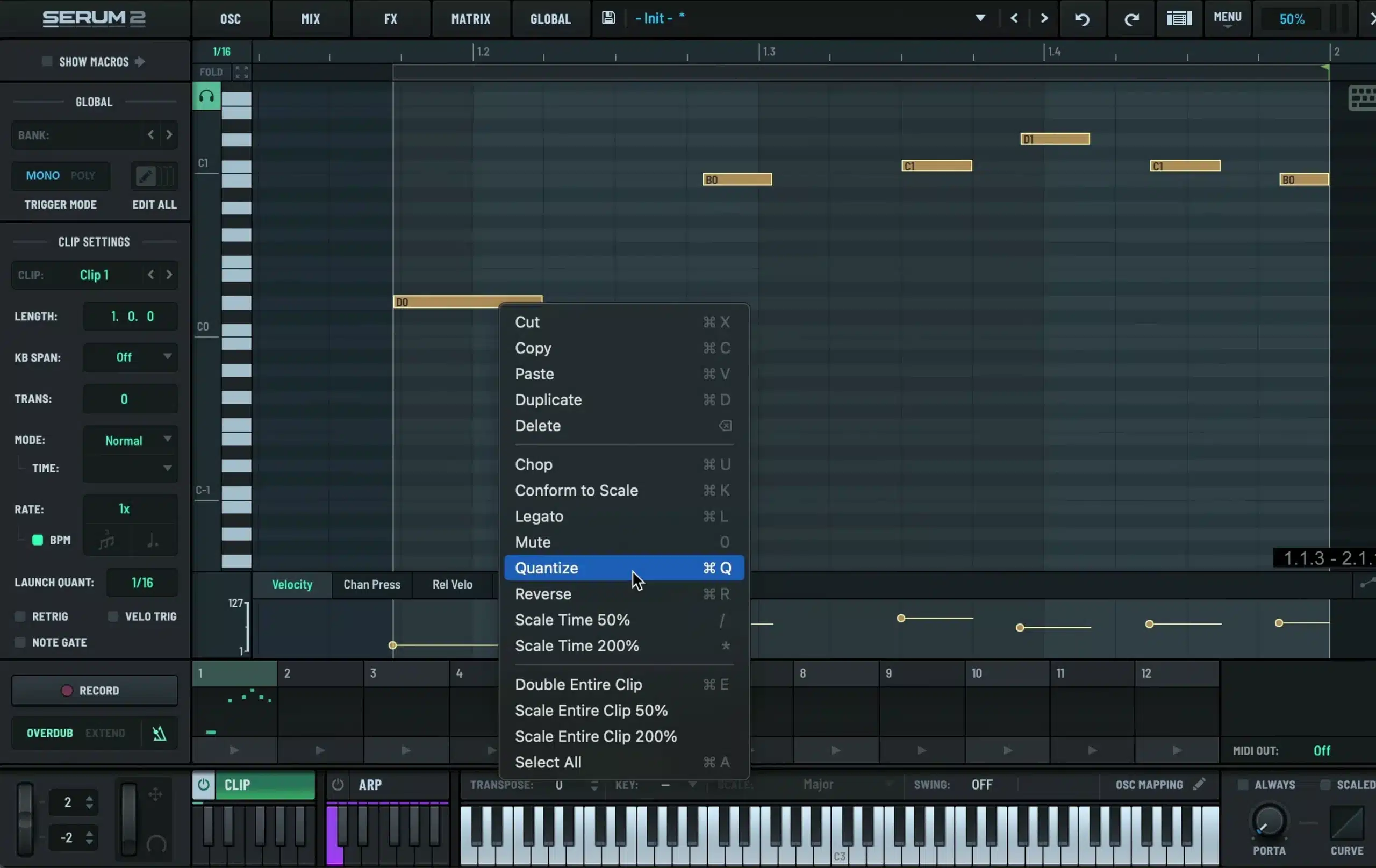Image resolution: width=1376 pixels, height=868 pixels.
Task: Enable the RETRIG checkbox
Action: coord(20,616)
